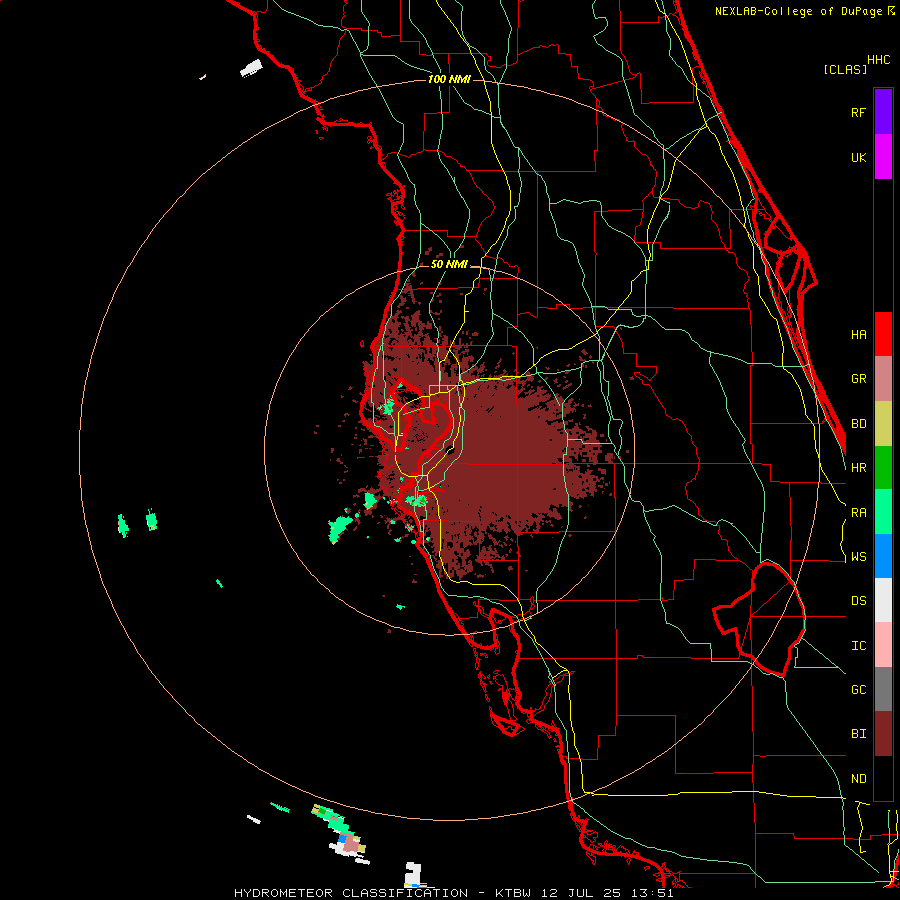Click the '13:51' timestamp
Image resolution: width=900 pixels, height=900 pixels.
(652, 893)
